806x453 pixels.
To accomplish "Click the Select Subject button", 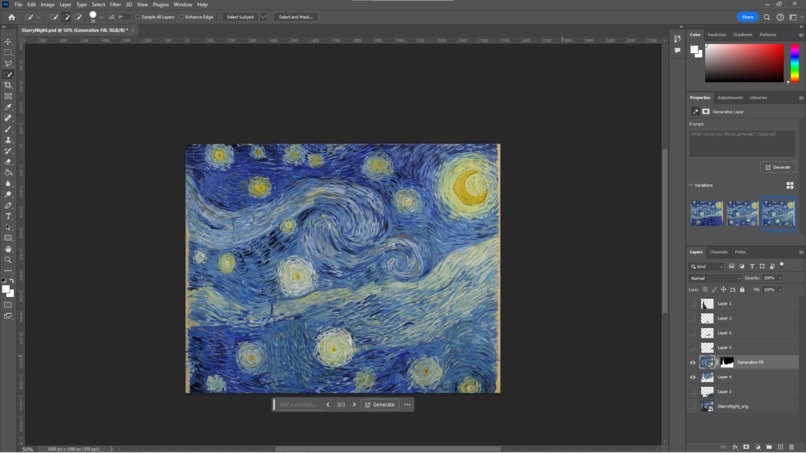I will [x=240, y=17].
